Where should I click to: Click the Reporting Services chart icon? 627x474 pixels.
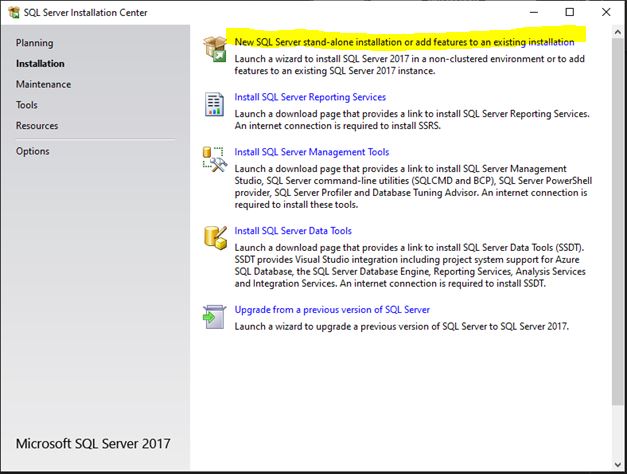(x=214, y=103)
